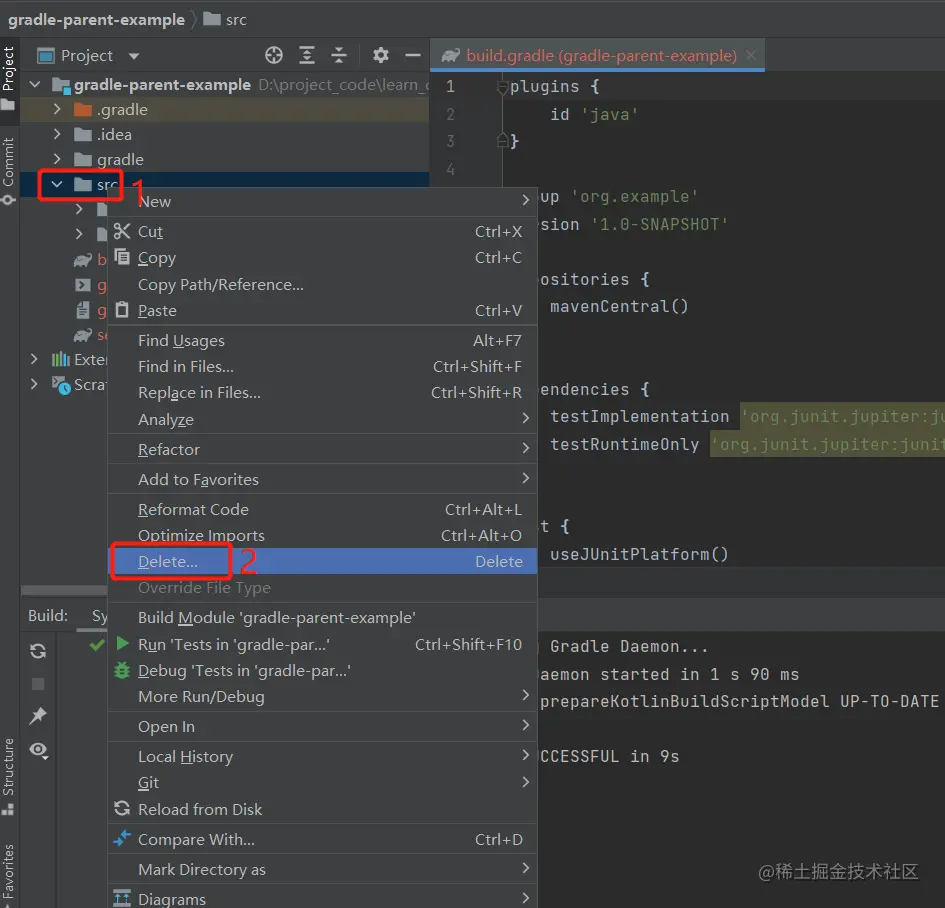Close the build.gradle editor tab
This screenshot has height=908, width=945.
(x=751, y=55)
